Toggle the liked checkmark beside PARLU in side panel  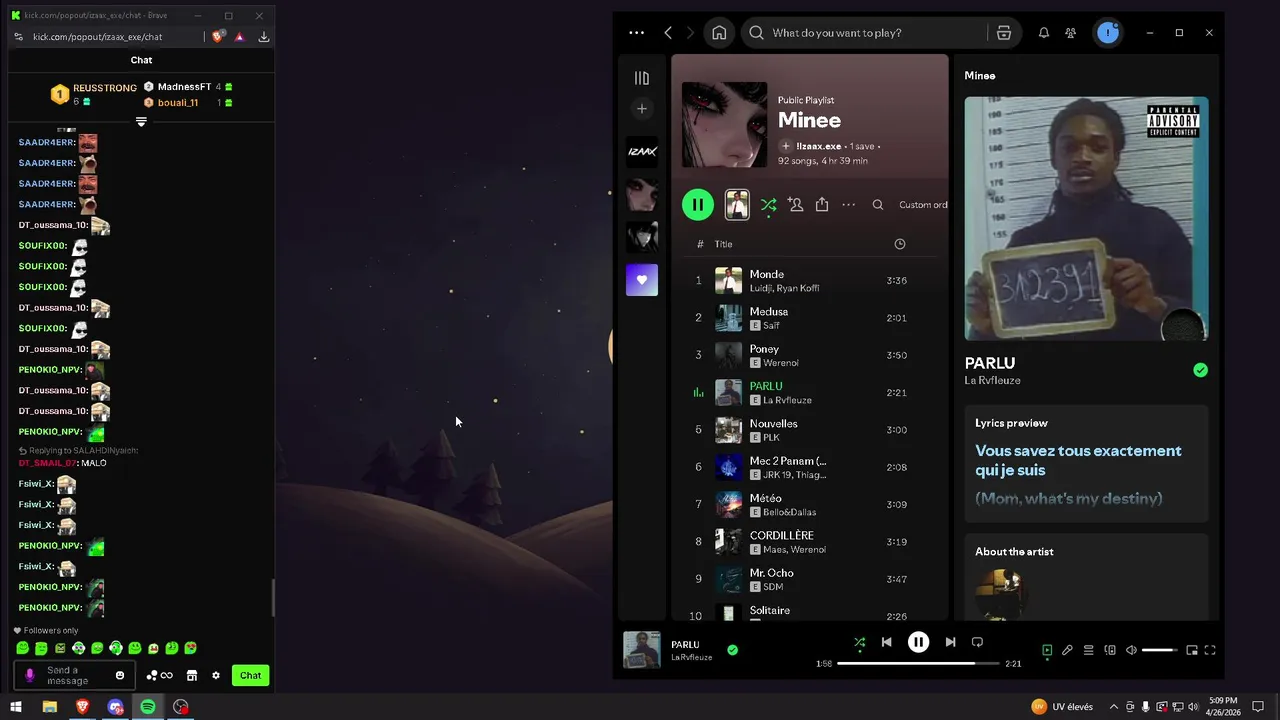[x=1200, y=370]
